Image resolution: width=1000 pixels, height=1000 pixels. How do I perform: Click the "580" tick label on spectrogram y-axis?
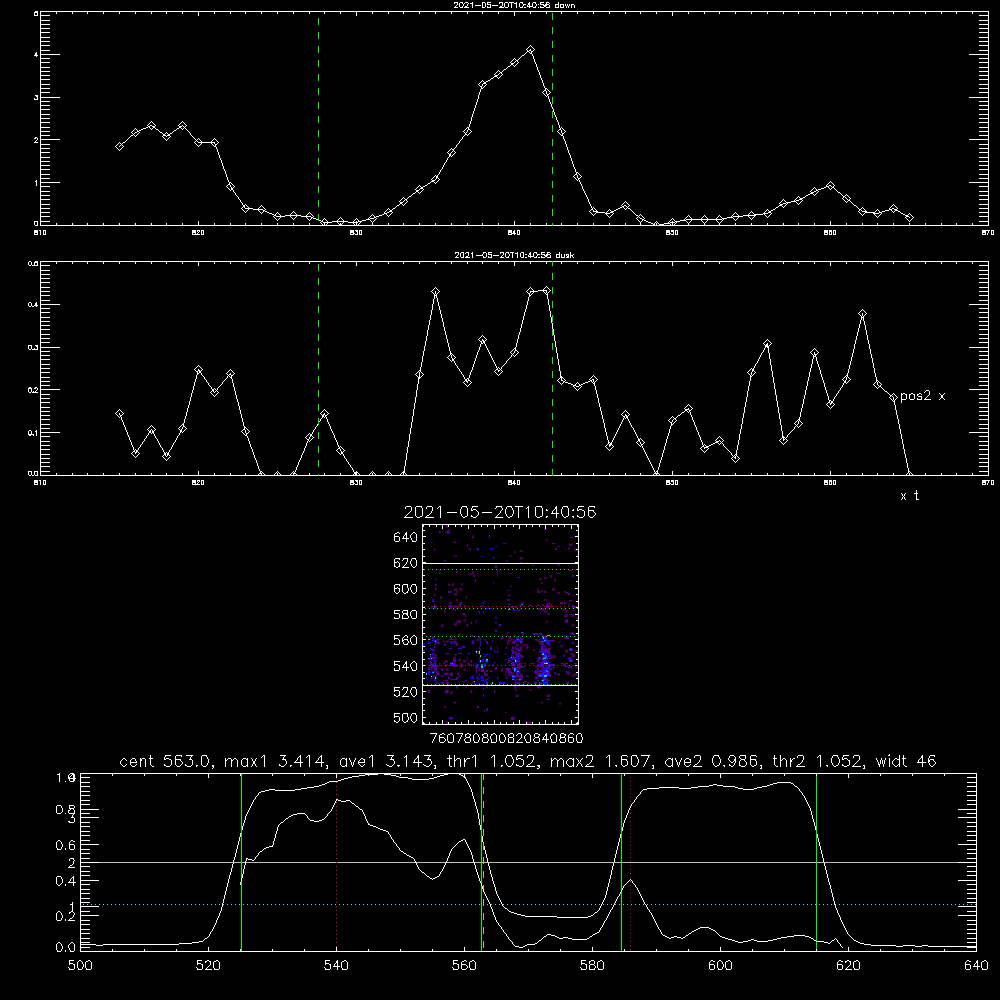406,615
